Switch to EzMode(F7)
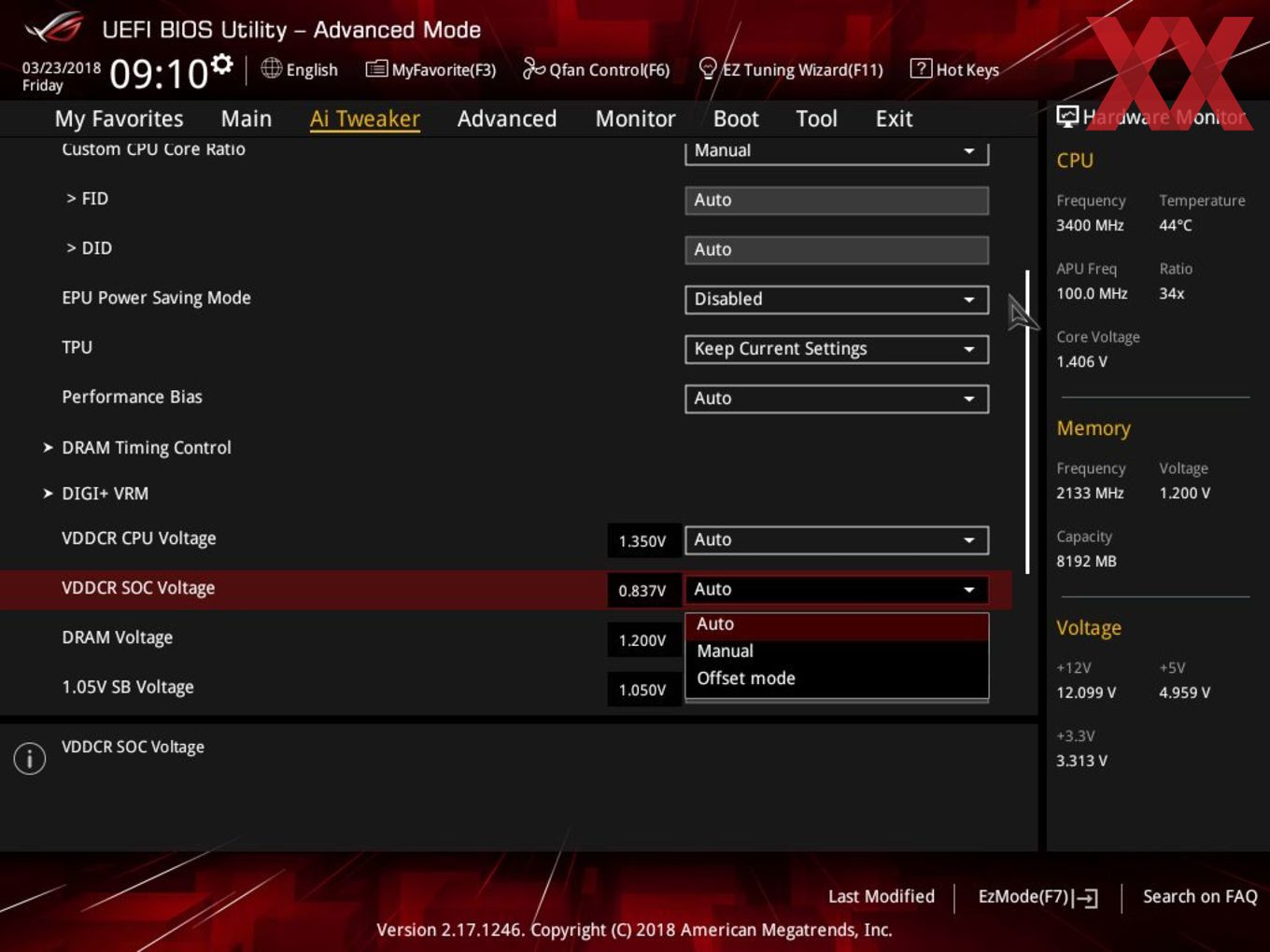This screenshot has width=1270, height=952. 1037,897
